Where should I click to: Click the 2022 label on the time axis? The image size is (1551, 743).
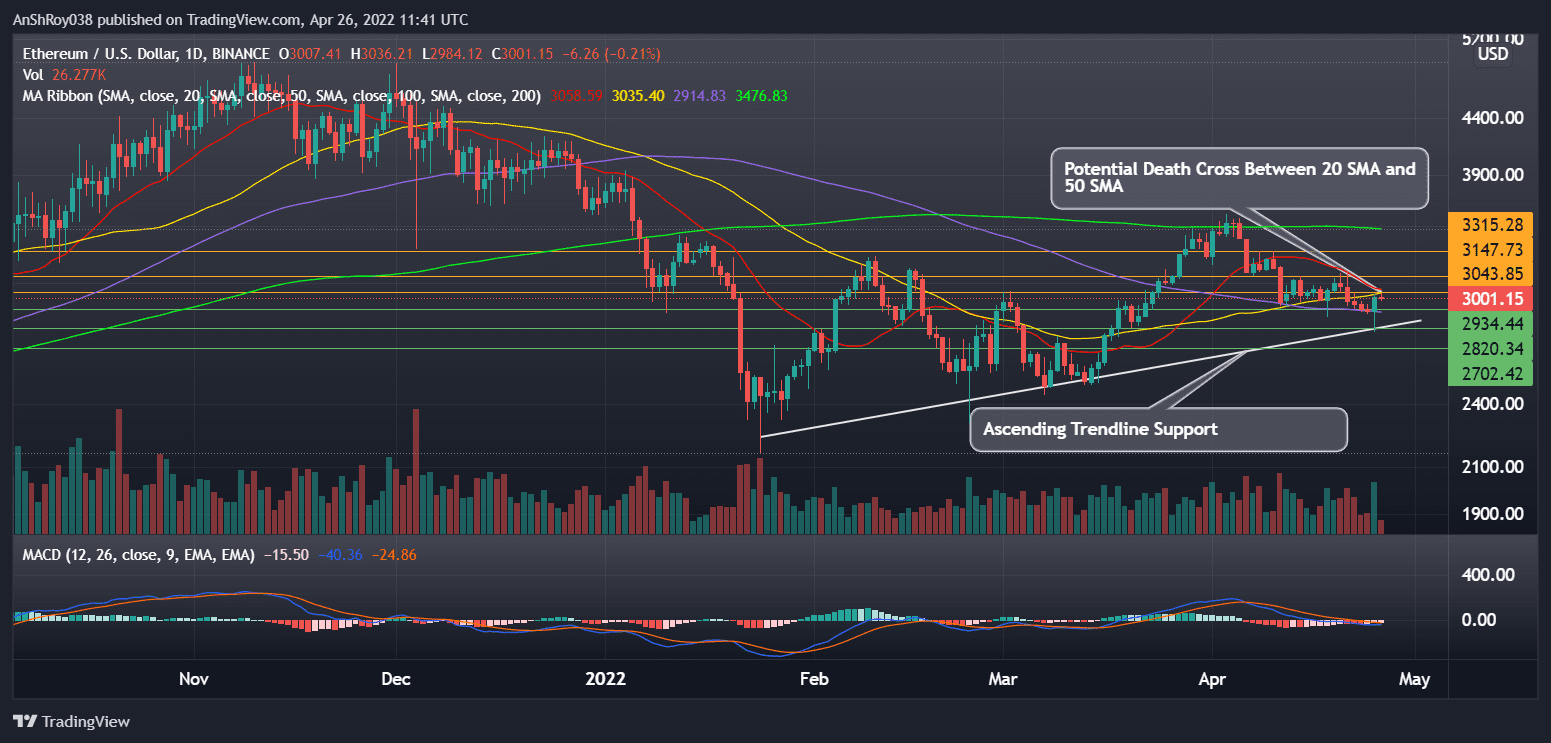coord(604,679)
